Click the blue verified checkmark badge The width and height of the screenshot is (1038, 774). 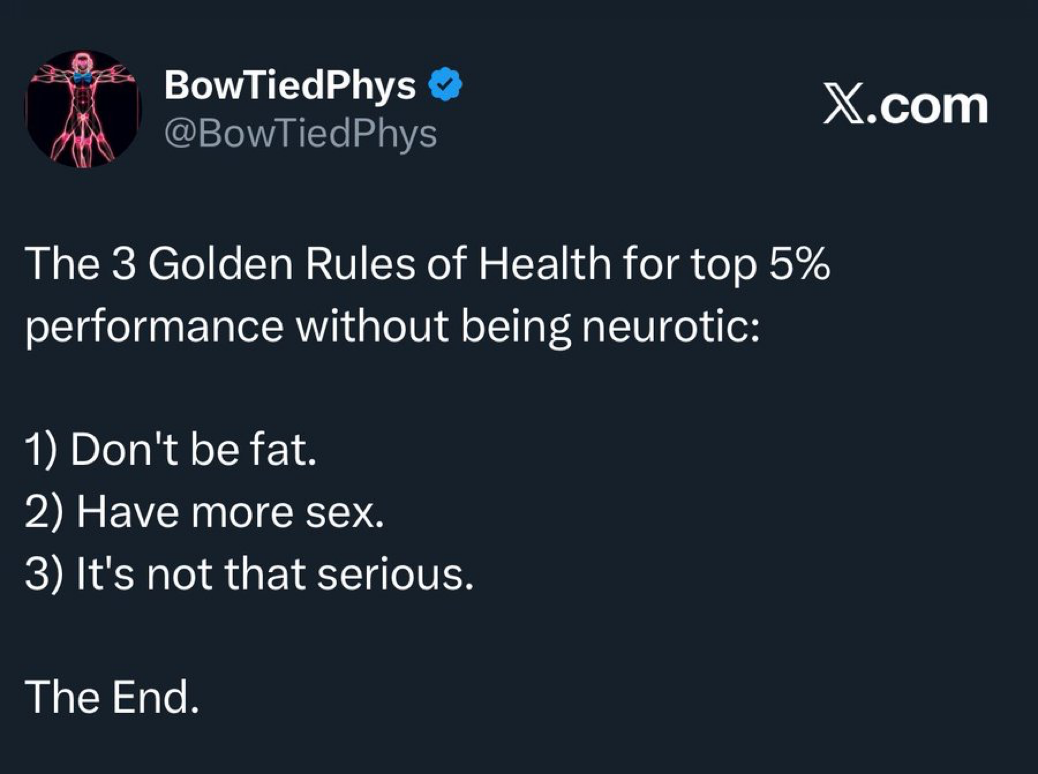tap(444, 87)
